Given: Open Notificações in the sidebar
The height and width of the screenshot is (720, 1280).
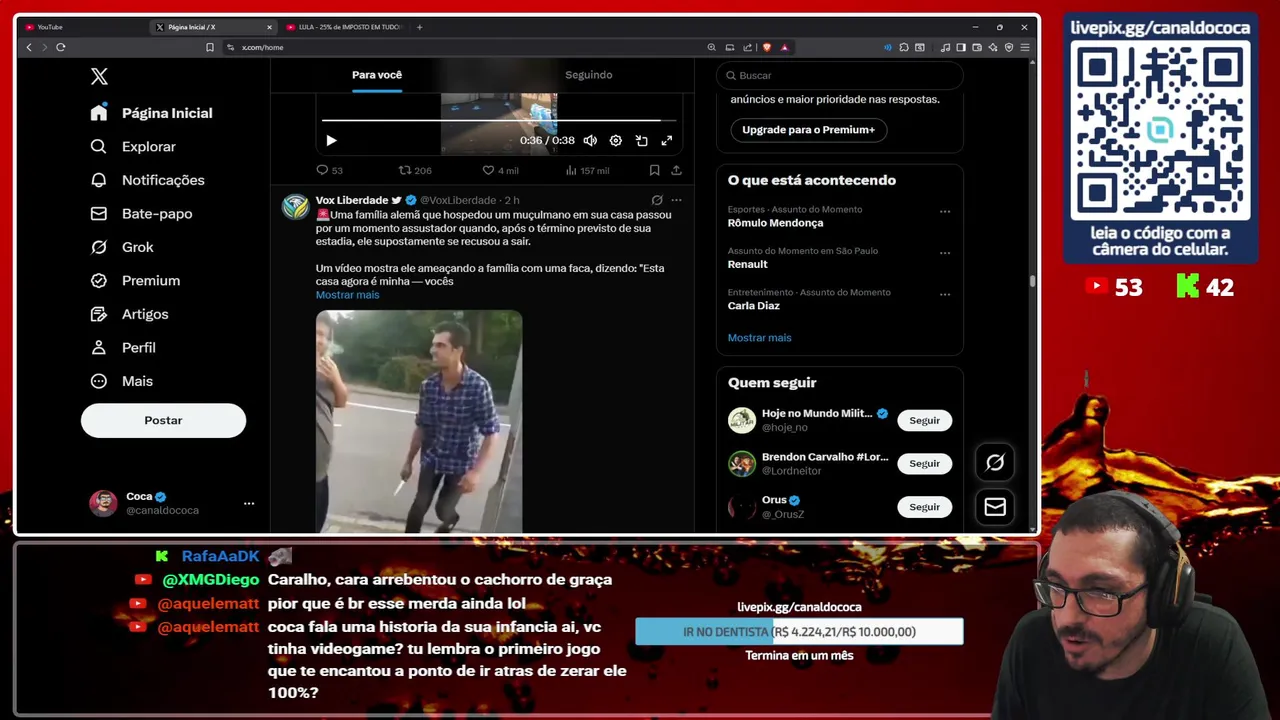Looking at the screenshot, I should pos(147,180).
